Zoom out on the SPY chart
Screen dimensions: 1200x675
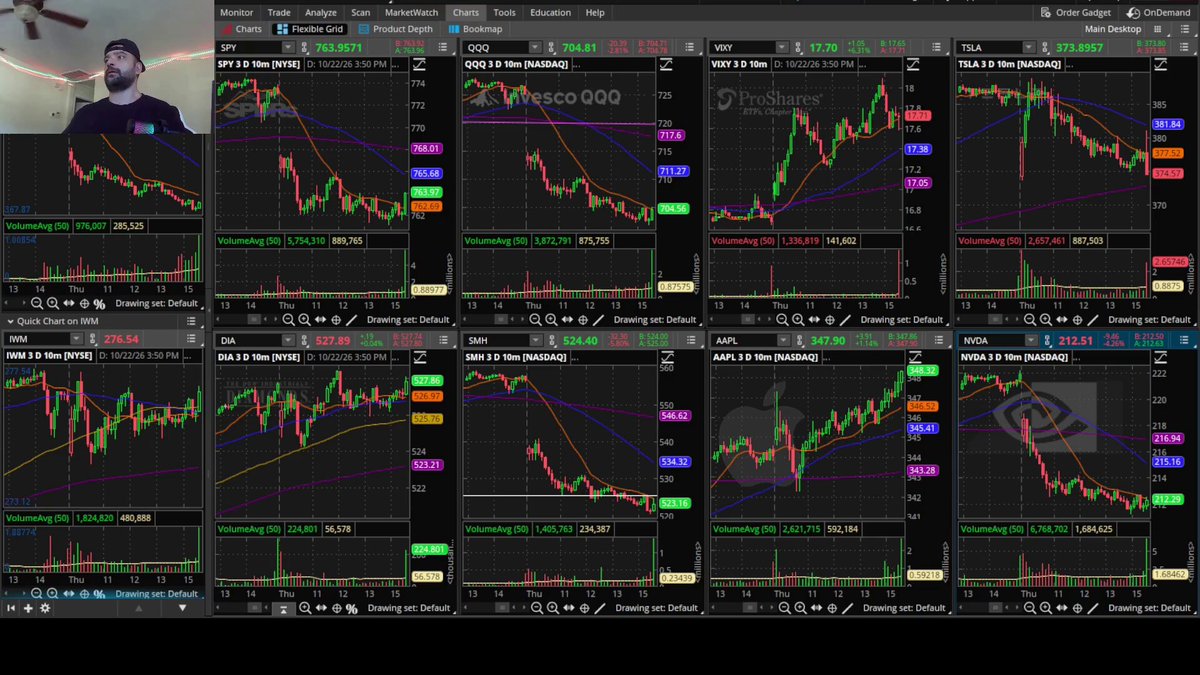pos(288,320)
